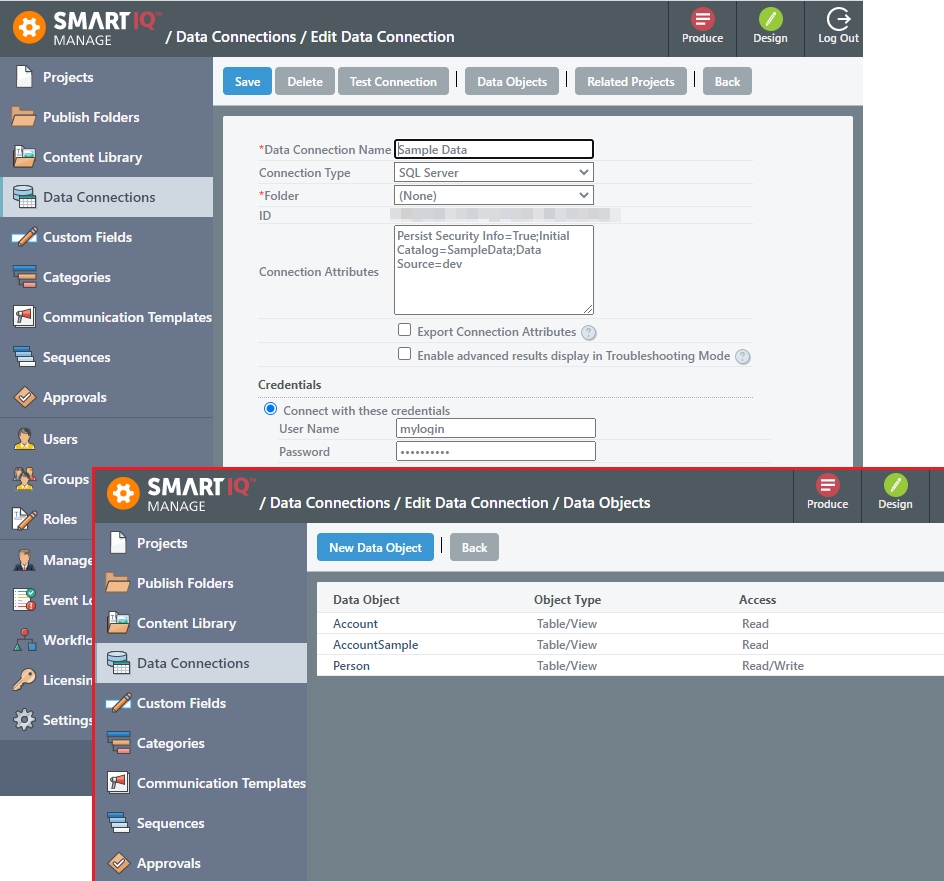Click Produce icon in back window header
944x881 pixels.
tap(702, 19)
